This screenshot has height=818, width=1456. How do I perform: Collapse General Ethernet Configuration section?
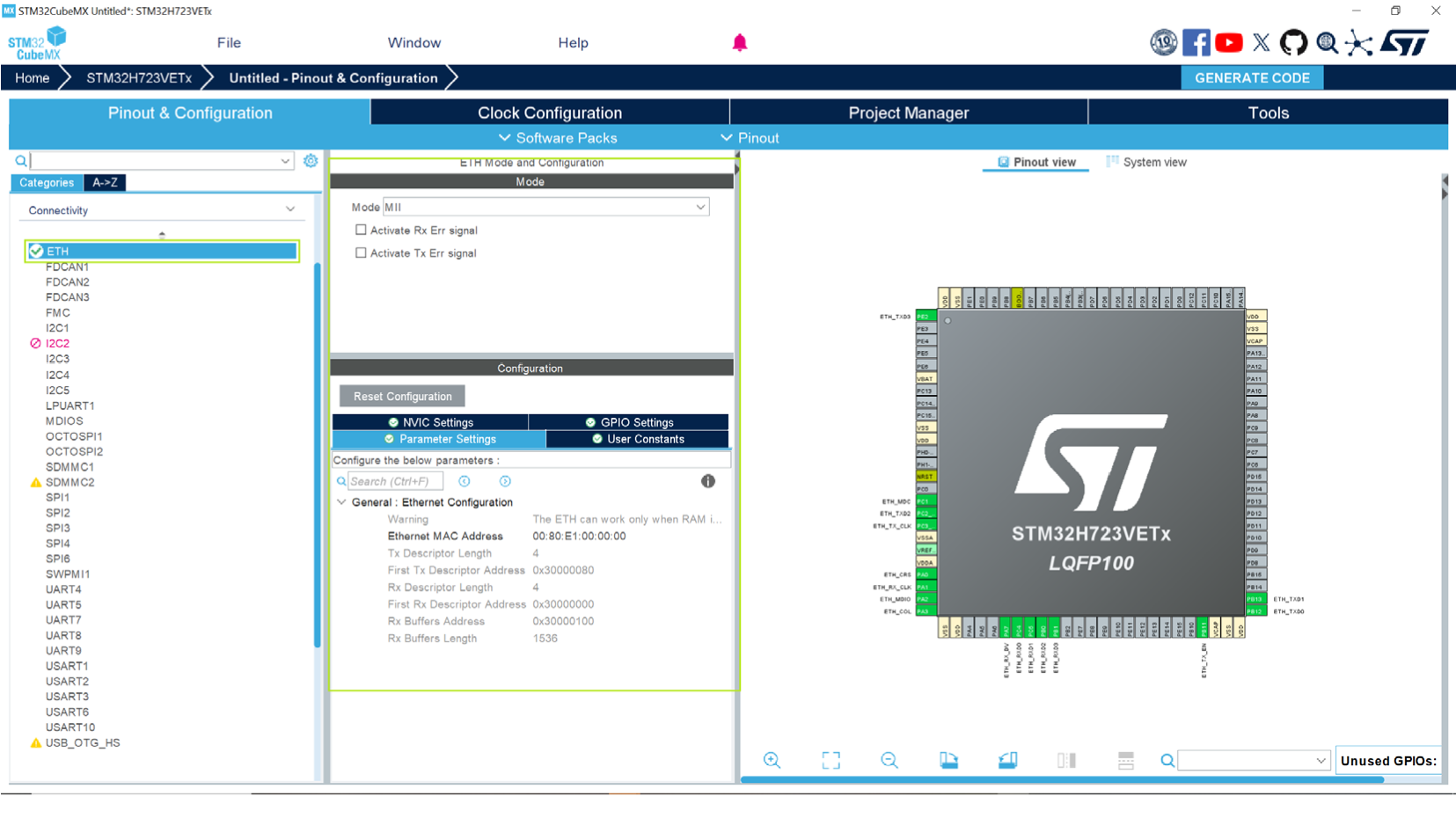click(341, 502)
